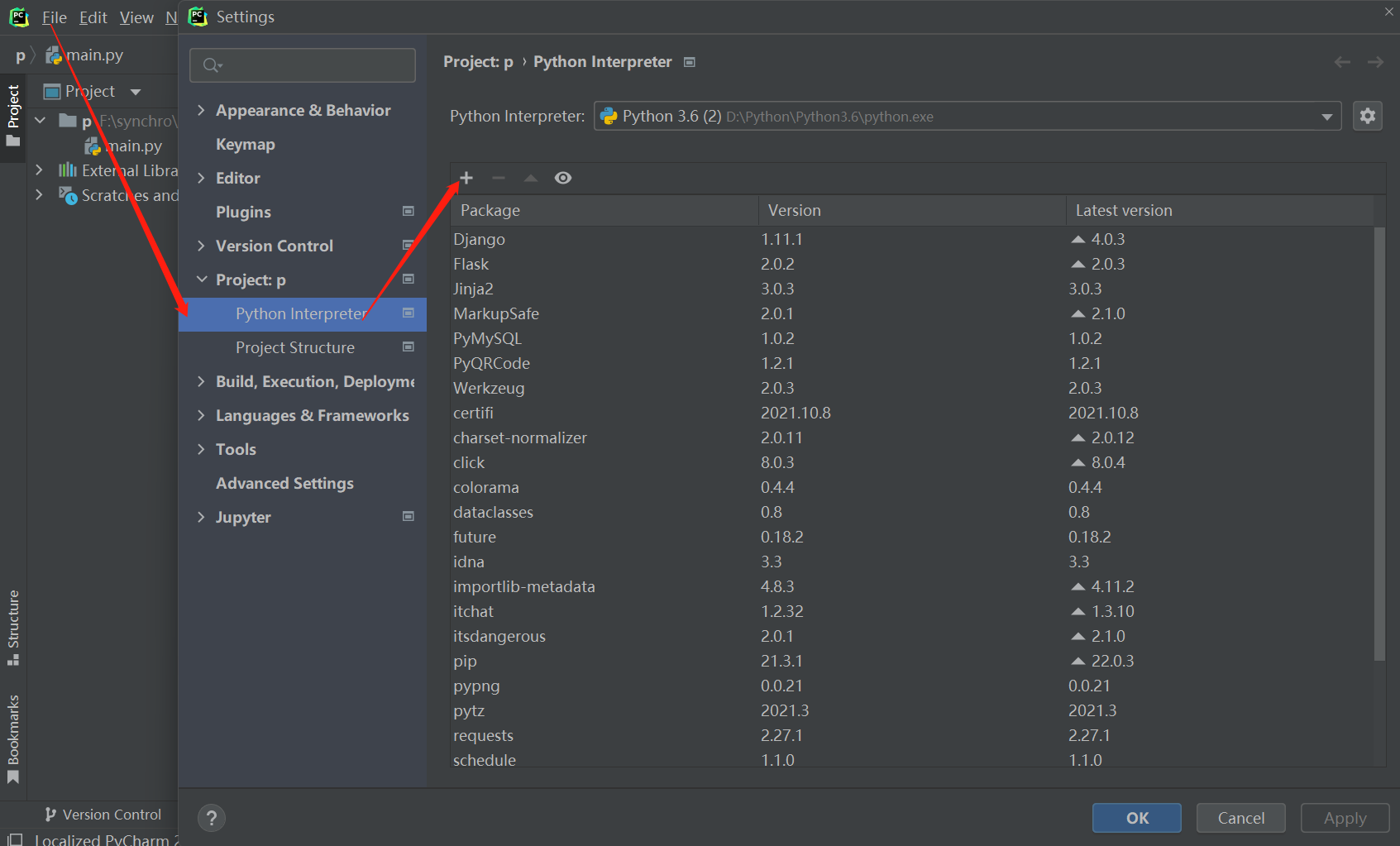
Task: Open the File menu
Action: pyautogui.click(x=55, y=17)
